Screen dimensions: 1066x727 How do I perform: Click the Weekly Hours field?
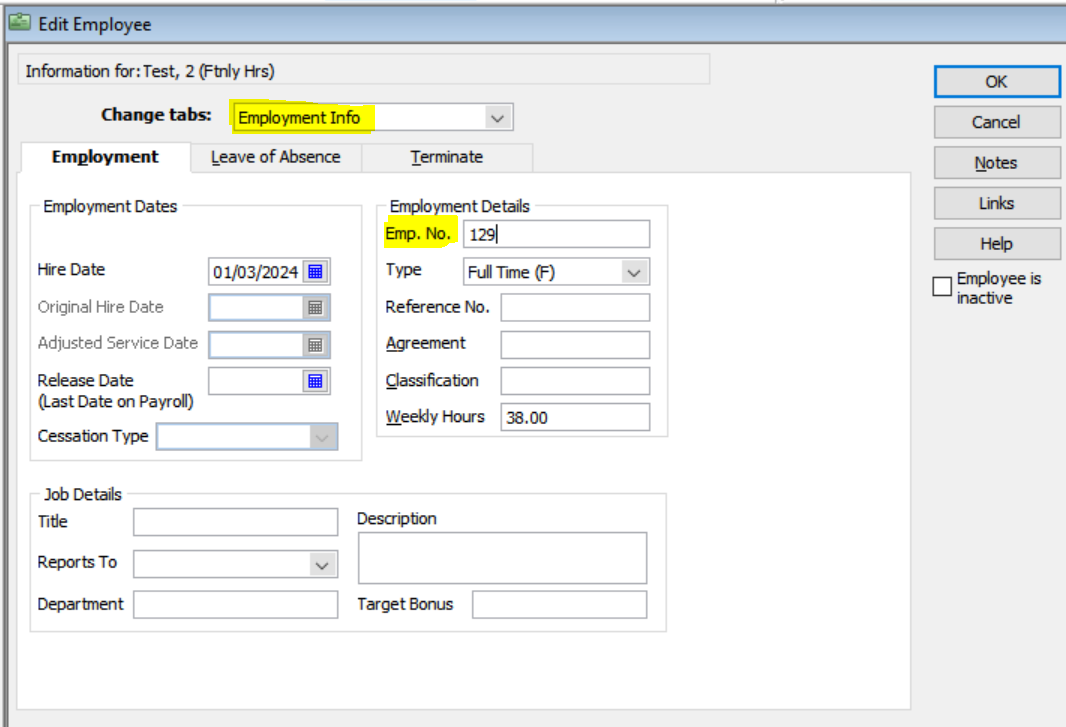tap(575, 417)
